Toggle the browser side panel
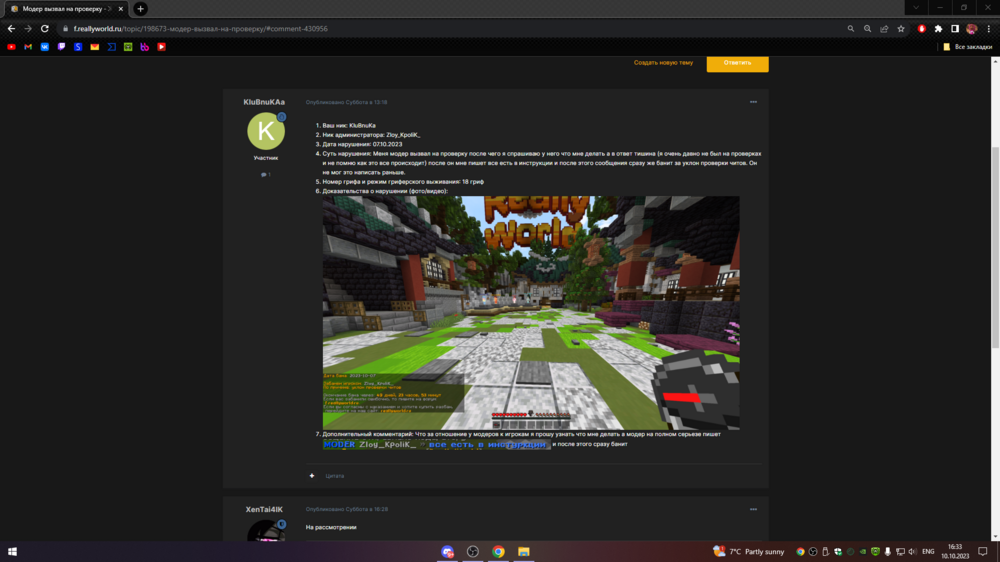 point(955,29)
